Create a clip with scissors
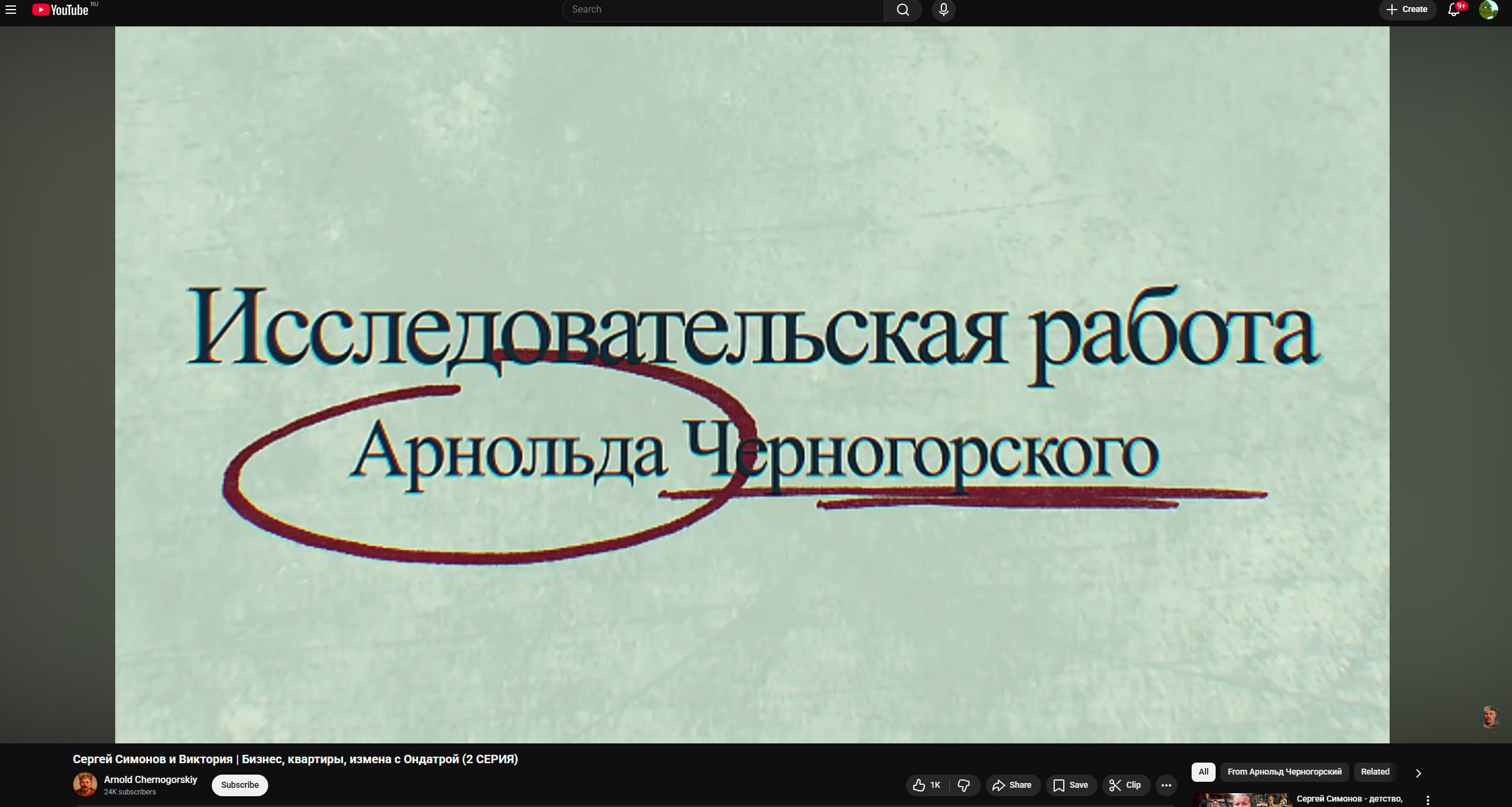1512x807 pixels. [1125, 785]
